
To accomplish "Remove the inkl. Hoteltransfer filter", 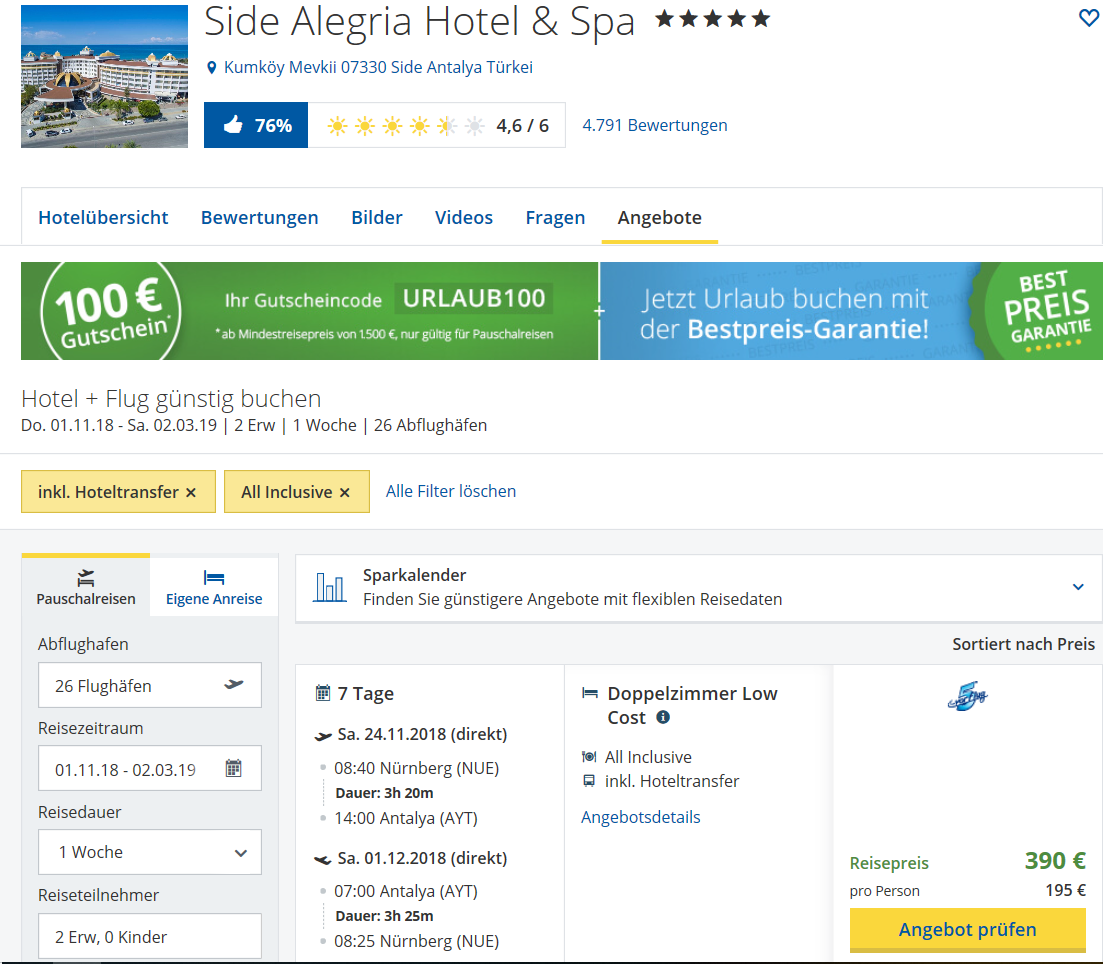I will coord(191,493).
